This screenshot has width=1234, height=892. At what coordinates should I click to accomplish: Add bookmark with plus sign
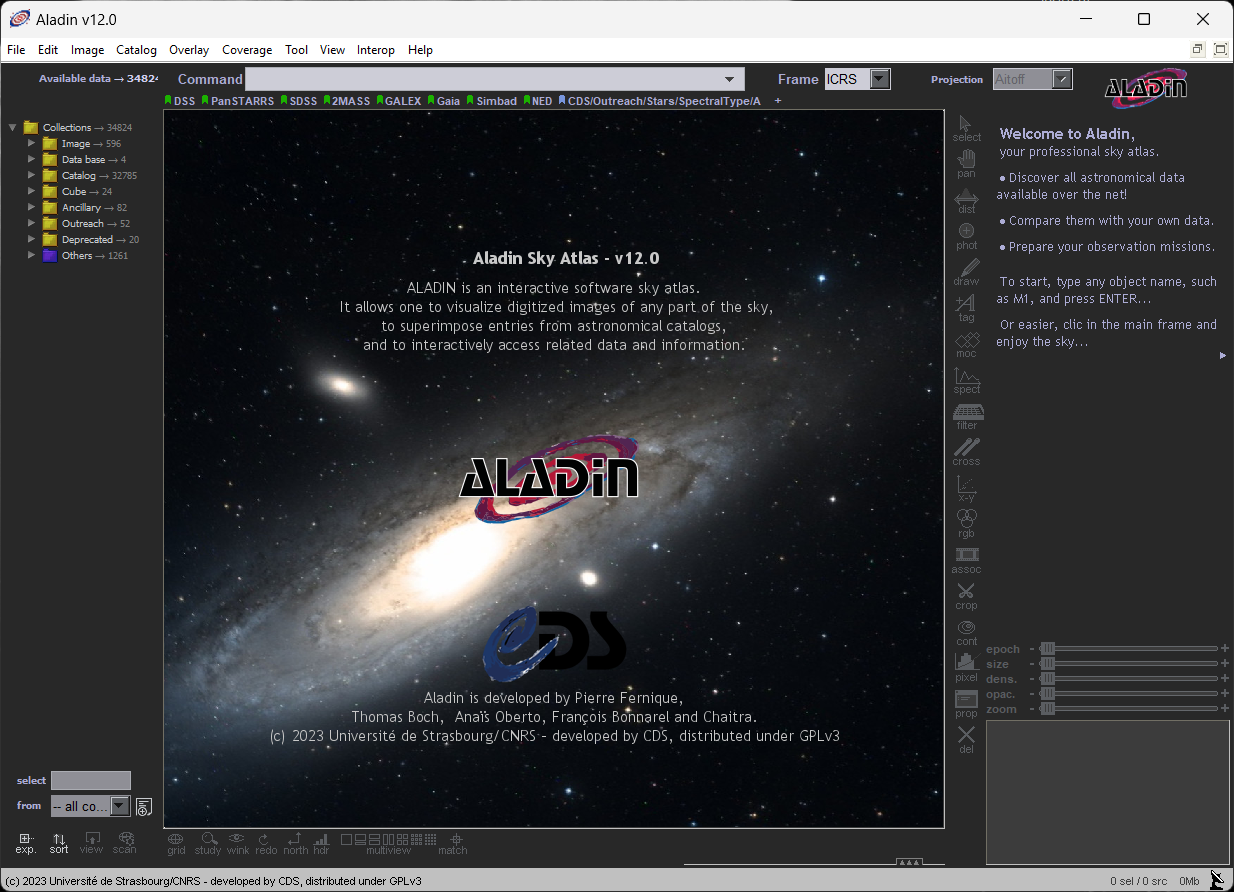[x=778, y=101]
